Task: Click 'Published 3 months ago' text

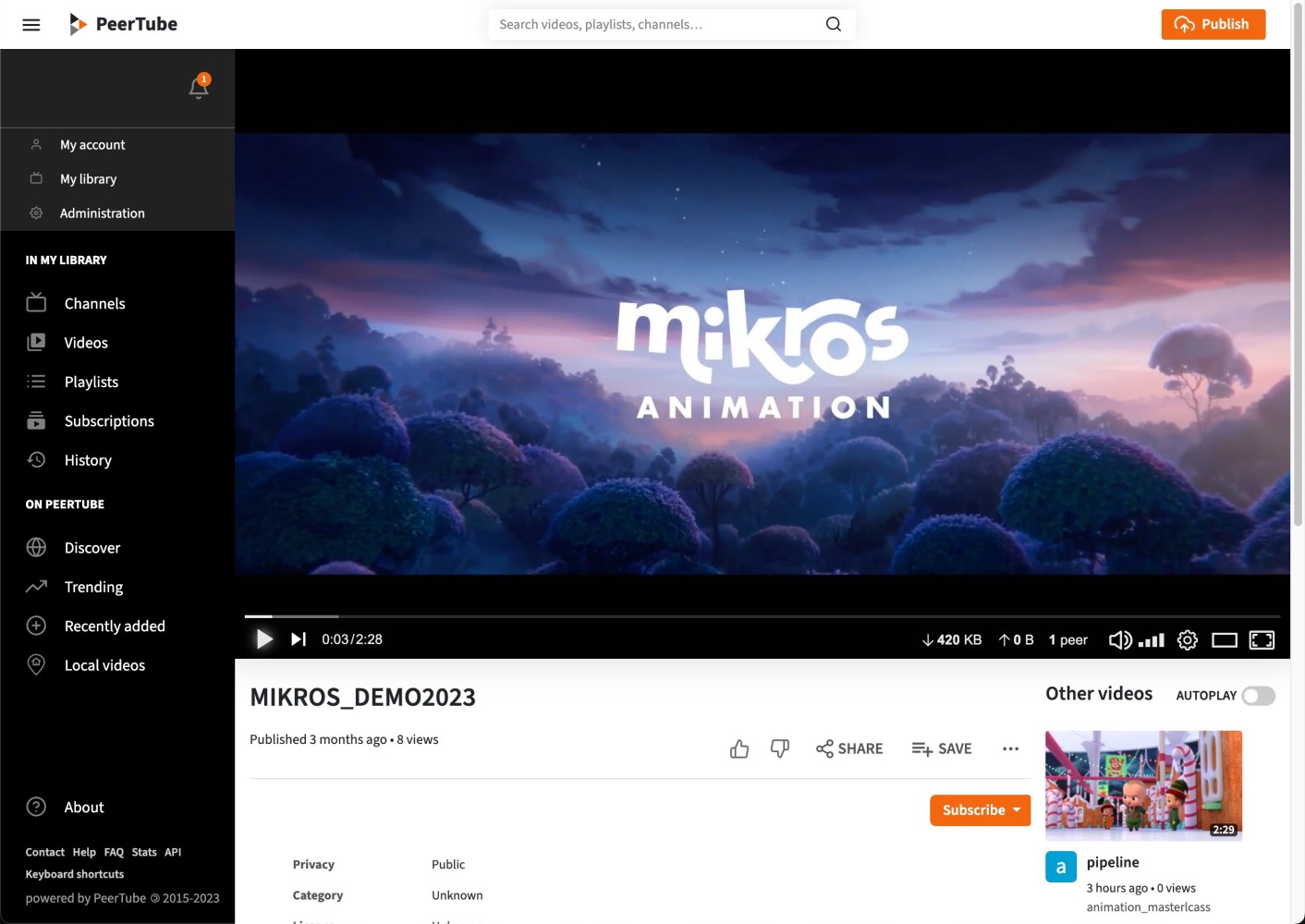Action: point(318,739)
